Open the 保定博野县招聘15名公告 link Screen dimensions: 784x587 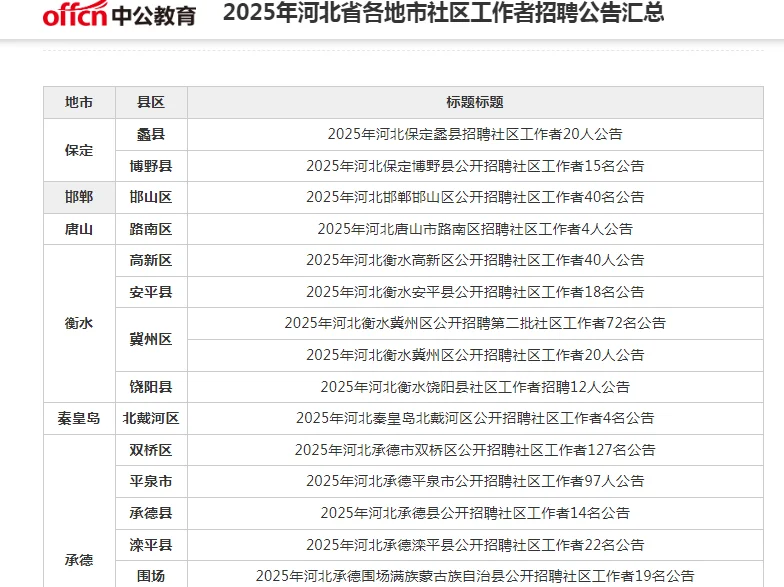click(475, 166)
